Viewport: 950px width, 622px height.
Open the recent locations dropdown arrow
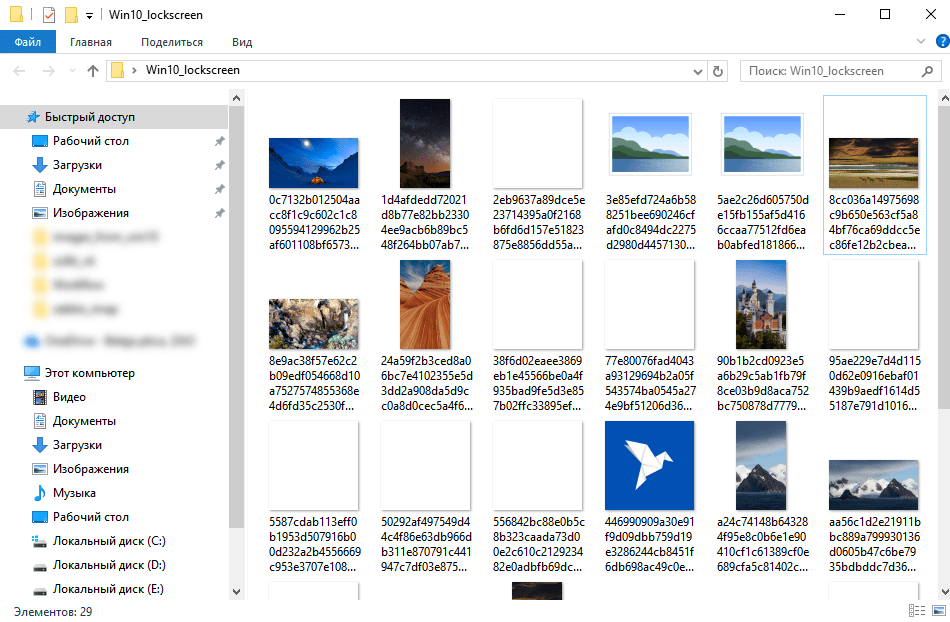(70, 71)
